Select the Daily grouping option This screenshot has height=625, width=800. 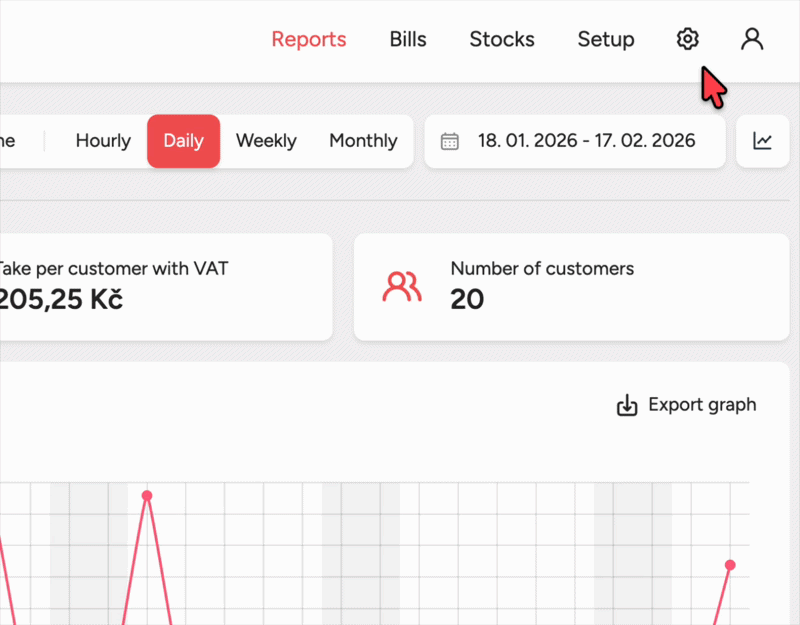[183, 141]
